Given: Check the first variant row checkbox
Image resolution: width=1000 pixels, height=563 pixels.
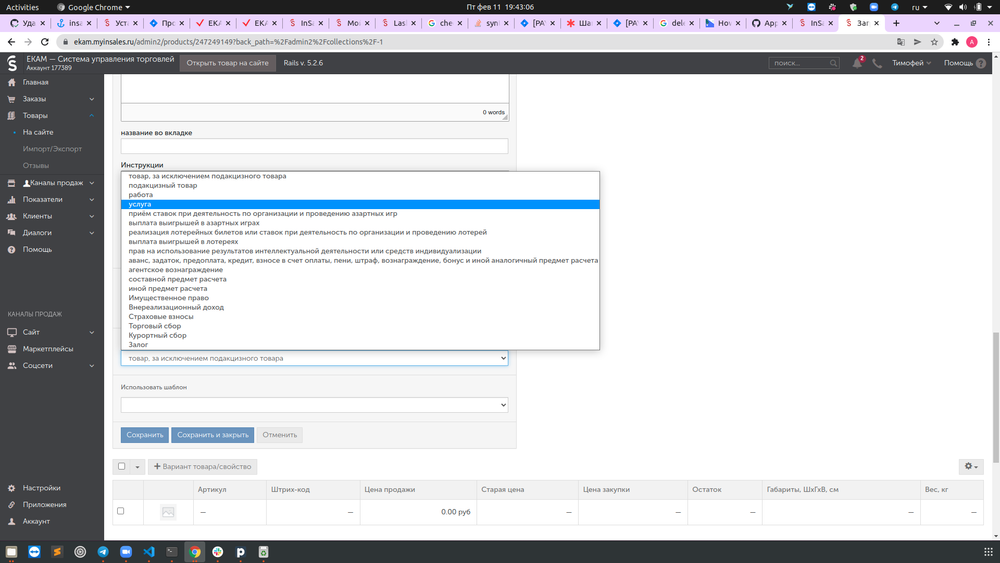Looking at the screenshot, I should point(121,511).
